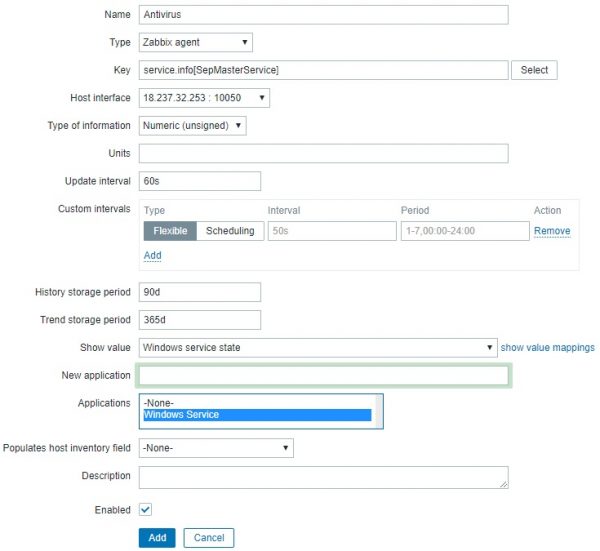Click the History storage period field
The image size is (600, 551).
(x=200, y=292)
